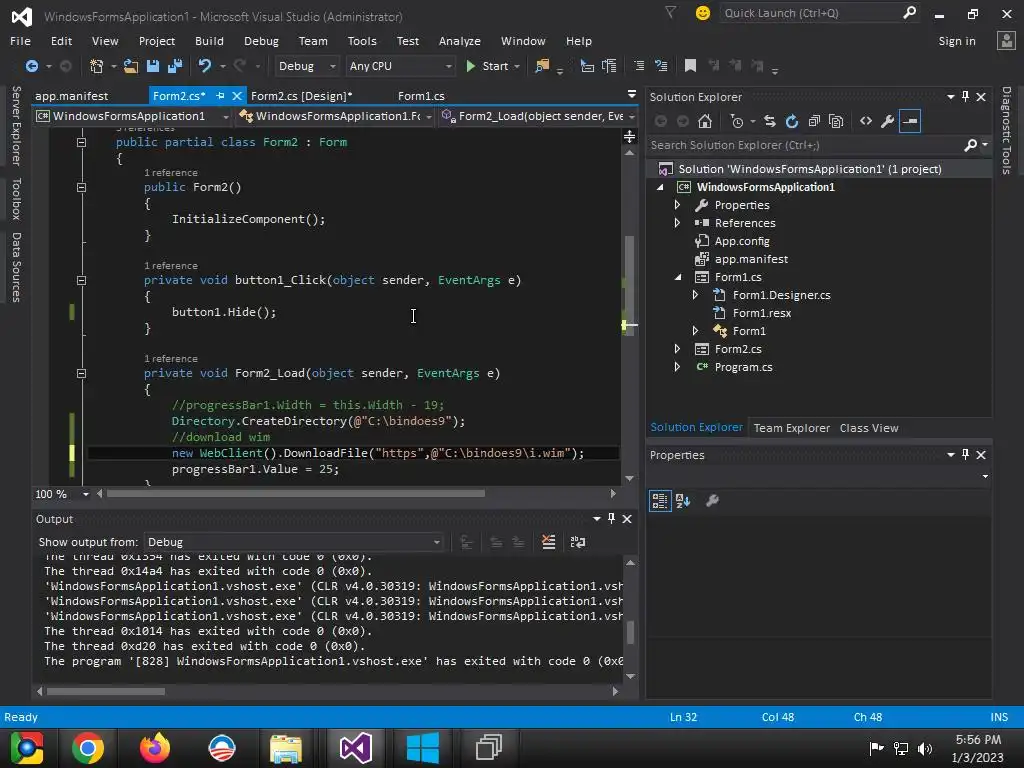Click the New Project toolbar icon
Viewport: 1024px width, 768px height.
pyautogui.click(x=97, y=66)
